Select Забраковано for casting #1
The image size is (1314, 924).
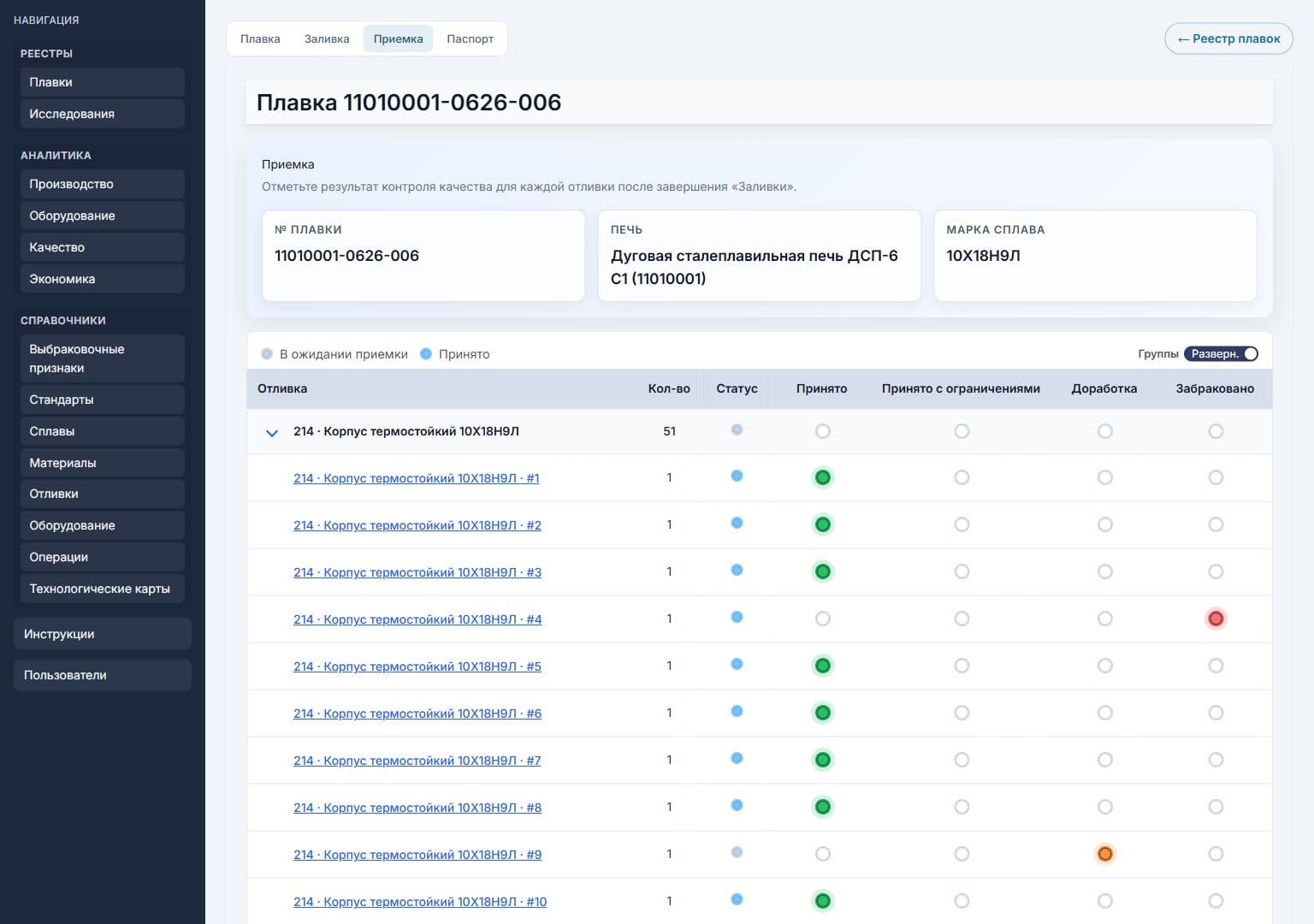tap(1216, 477)
